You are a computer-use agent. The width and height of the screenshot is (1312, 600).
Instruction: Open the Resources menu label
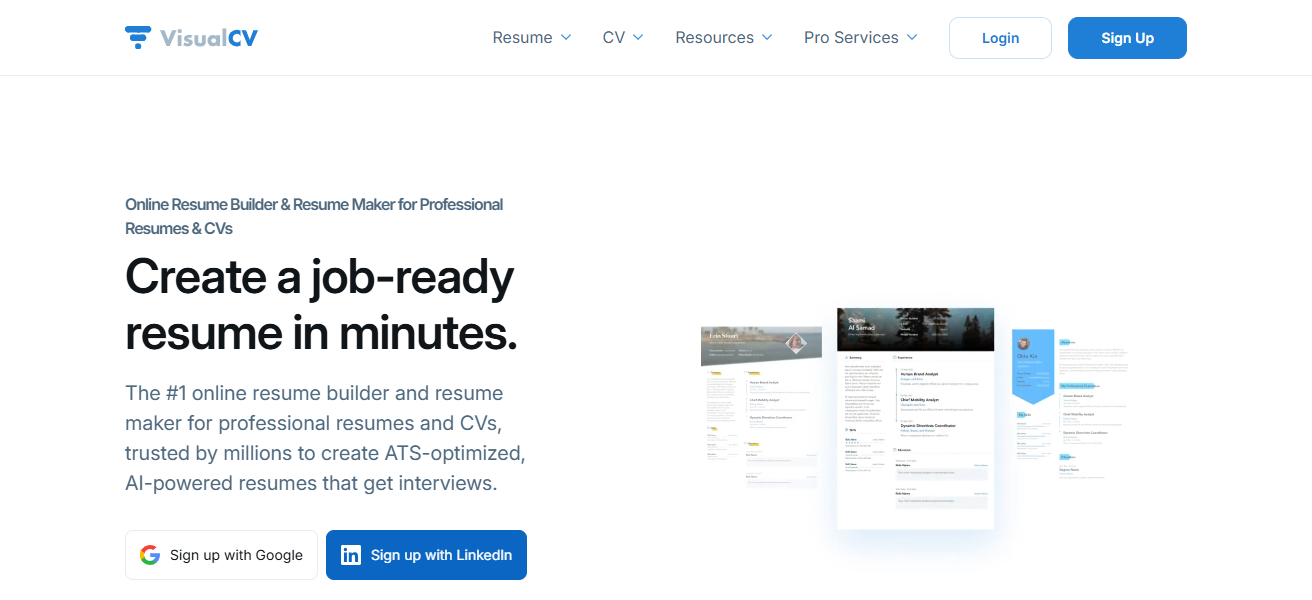(714, 38)
